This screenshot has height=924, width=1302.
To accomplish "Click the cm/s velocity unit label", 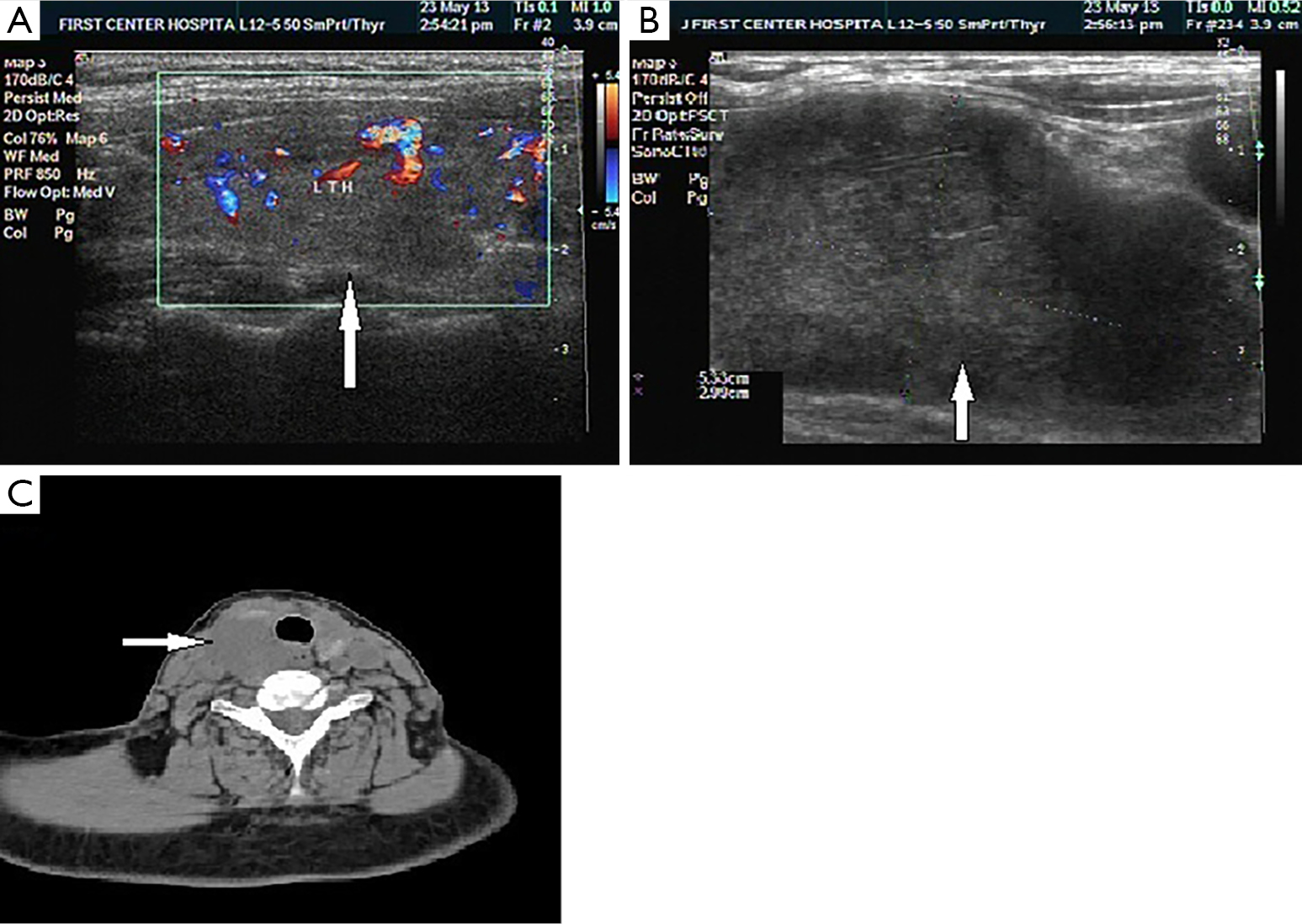I will point(605,225).
